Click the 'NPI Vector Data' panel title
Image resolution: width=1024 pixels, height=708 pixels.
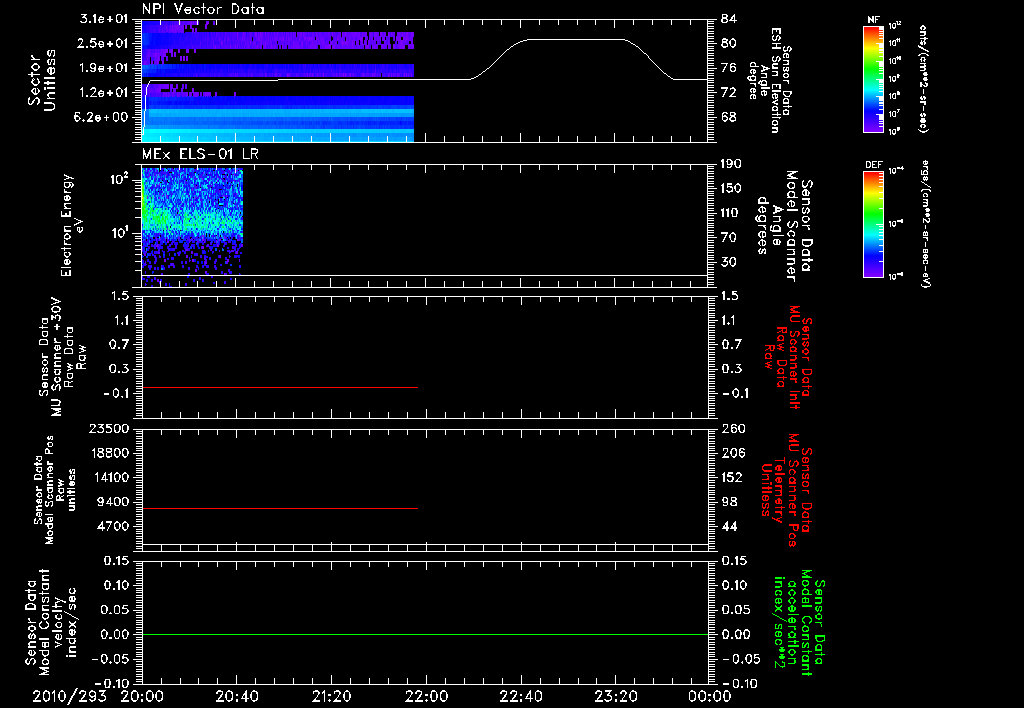click(x=203, y=9)
